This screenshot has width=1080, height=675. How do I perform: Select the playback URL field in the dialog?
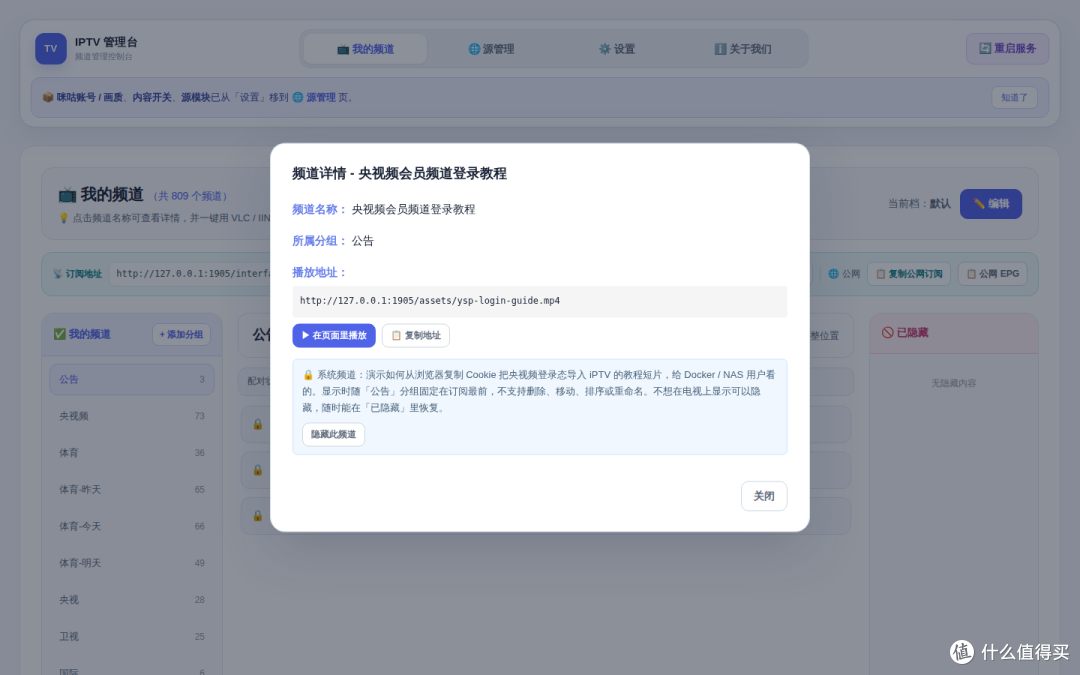(x=539, y=302)
